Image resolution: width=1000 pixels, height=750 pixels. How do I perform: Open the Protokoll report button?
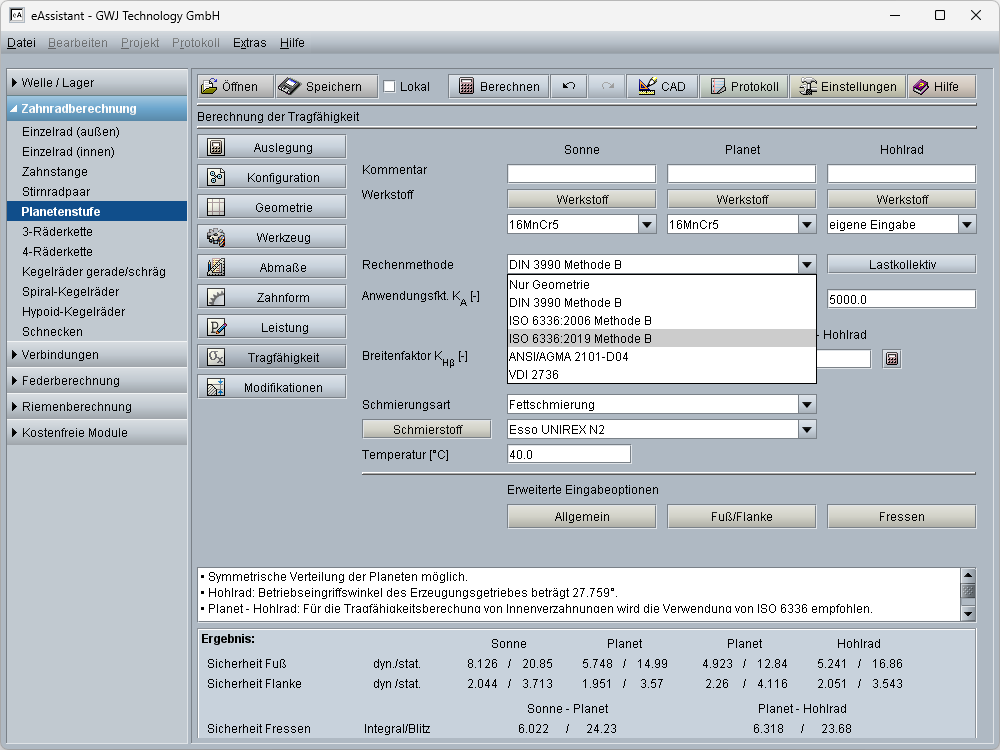[743, 87]
